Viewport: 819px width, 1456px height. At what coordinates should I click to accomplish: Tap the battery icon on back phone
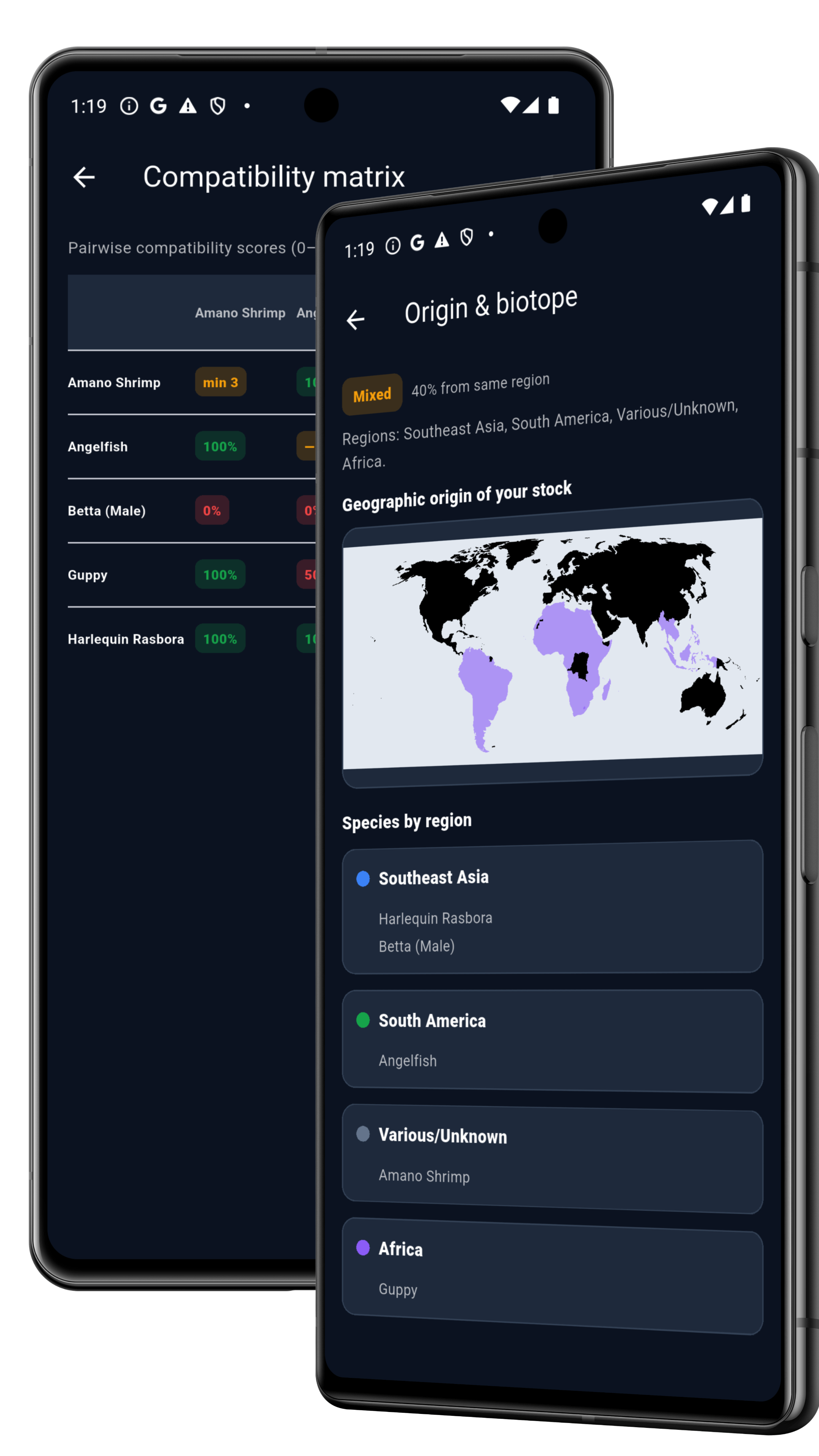click(553, 105)
